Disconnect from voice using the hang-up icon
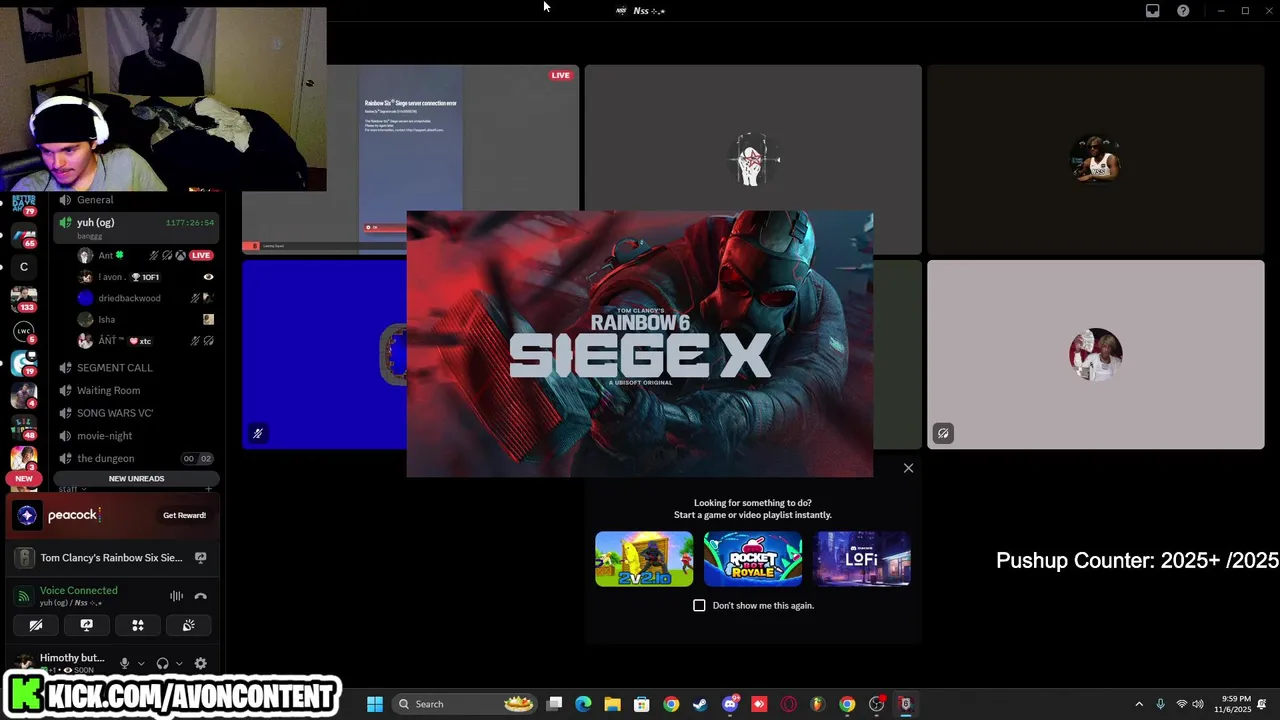Screen dimensions: 1280x720 point(201,596)
